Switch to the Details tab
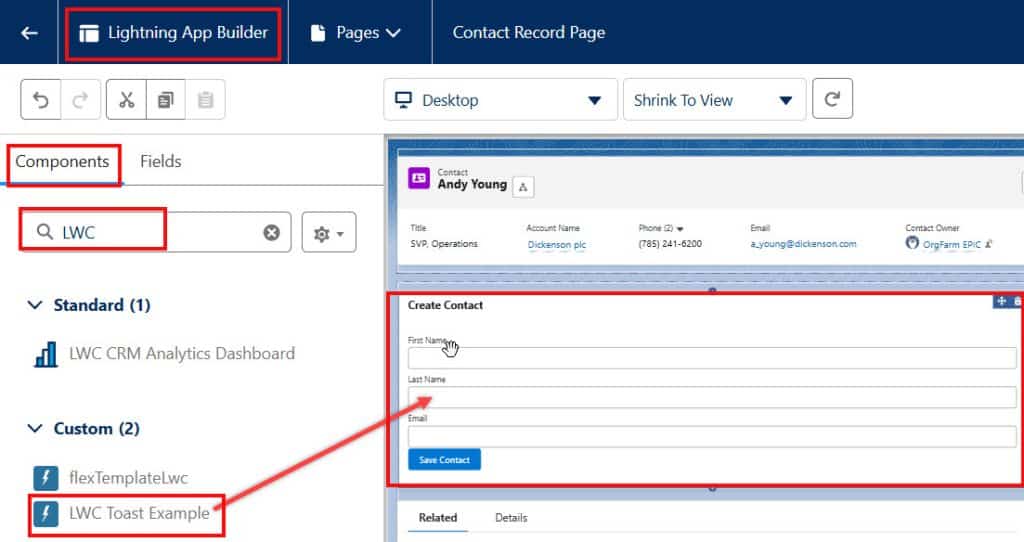Screen dimensions: 1024x542 [x=511, y=518]
